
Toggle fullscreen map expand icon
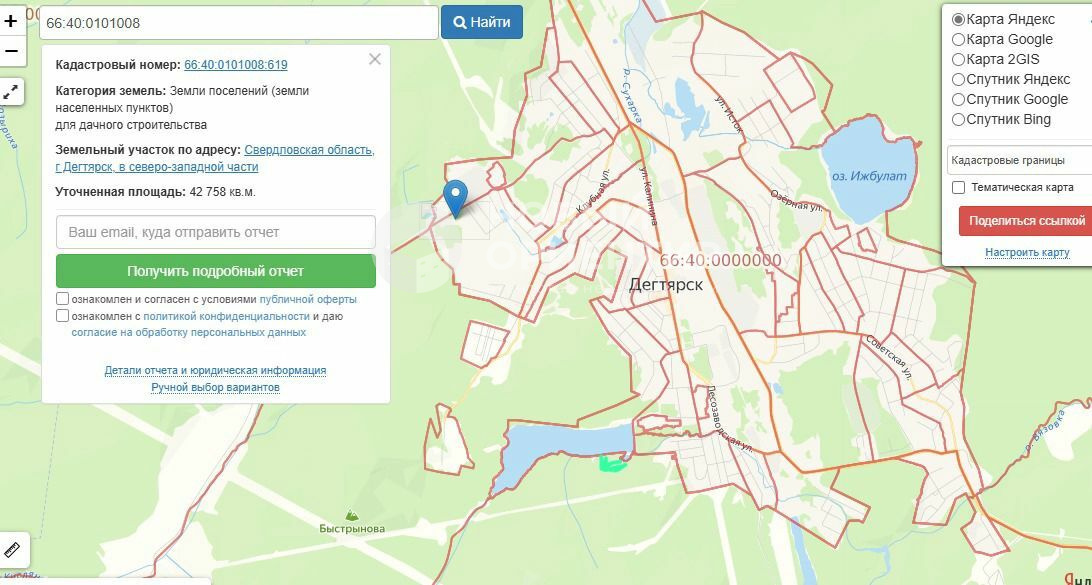[x=11, y=92]
